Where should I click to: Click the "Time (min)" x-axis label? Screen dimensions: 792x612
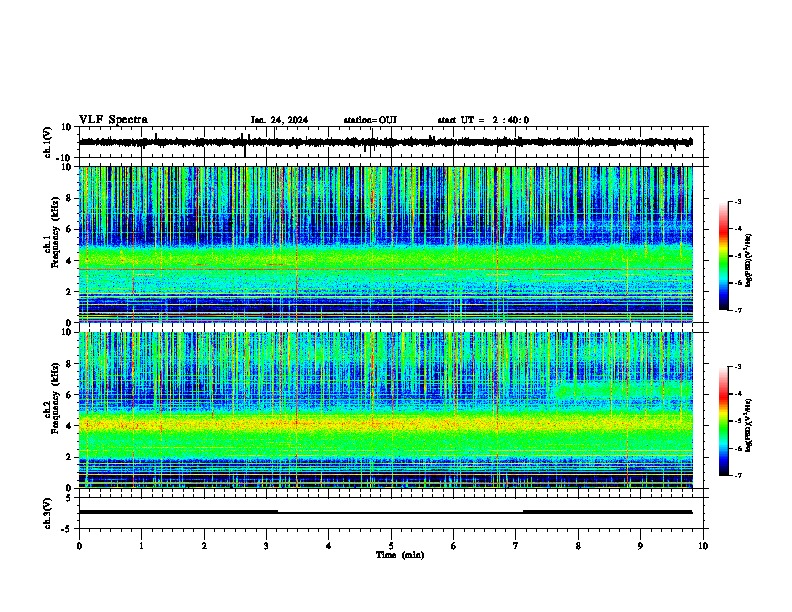click(400, 555)
